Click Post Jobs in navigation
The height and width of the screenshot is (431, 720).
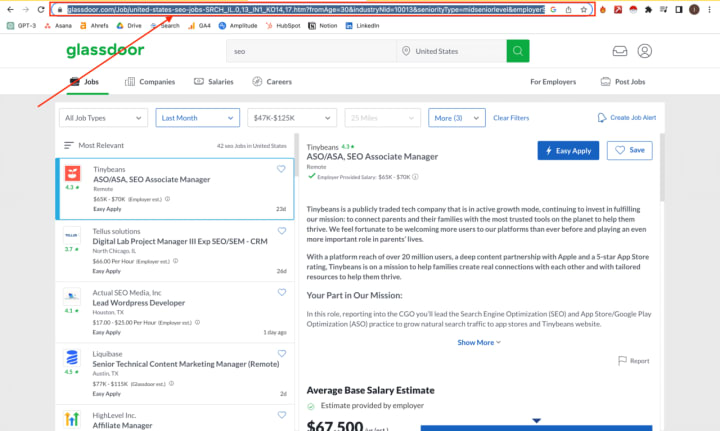click(623, 82)
